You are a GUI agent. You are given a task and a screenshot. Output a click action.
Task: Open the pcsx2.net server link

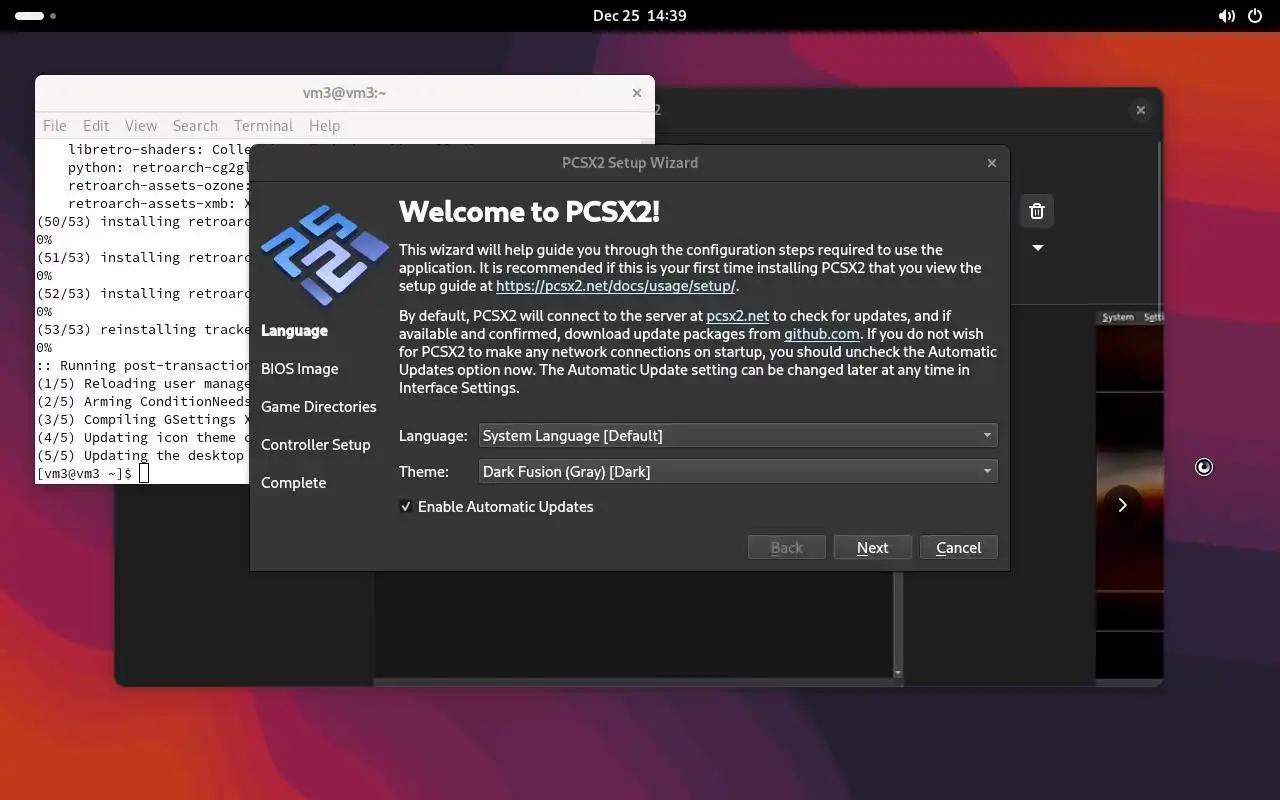coord(738,316)
